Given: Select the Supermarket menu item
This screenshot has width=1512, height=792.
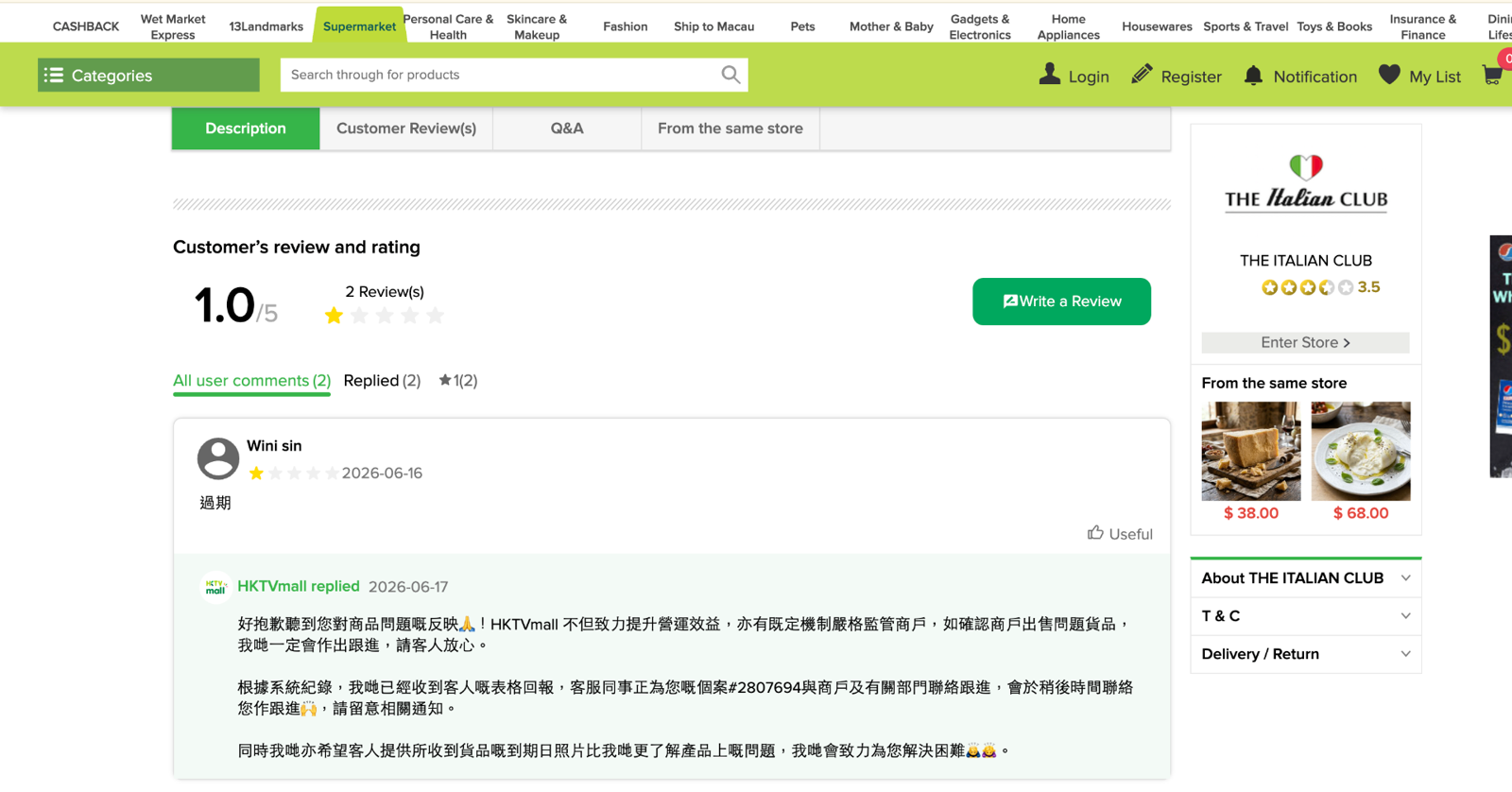Looking at the screenshot, I should point(359,26).
